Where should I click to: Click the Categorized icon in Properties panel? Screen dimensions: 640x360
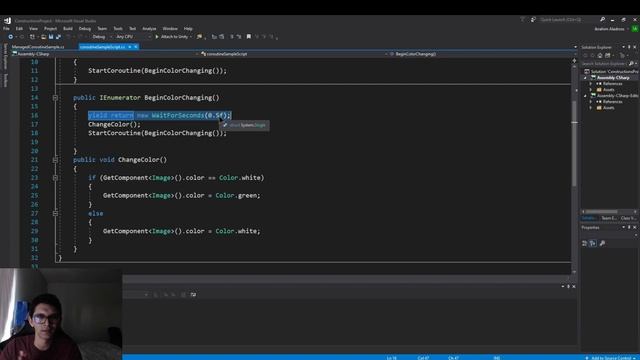pos(584,243)
